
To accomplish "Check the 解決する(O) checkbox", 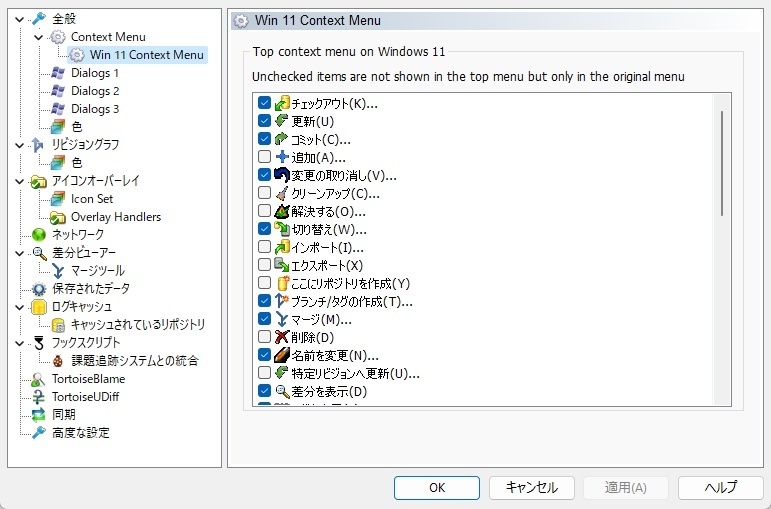I will (x=264, y=210).
